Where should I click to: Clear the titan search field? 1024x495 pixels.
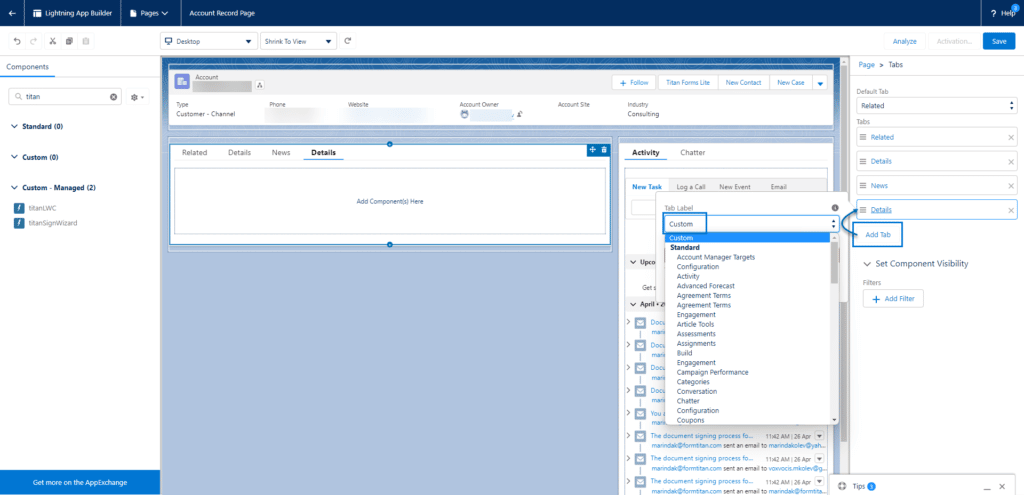click(113, 97)
